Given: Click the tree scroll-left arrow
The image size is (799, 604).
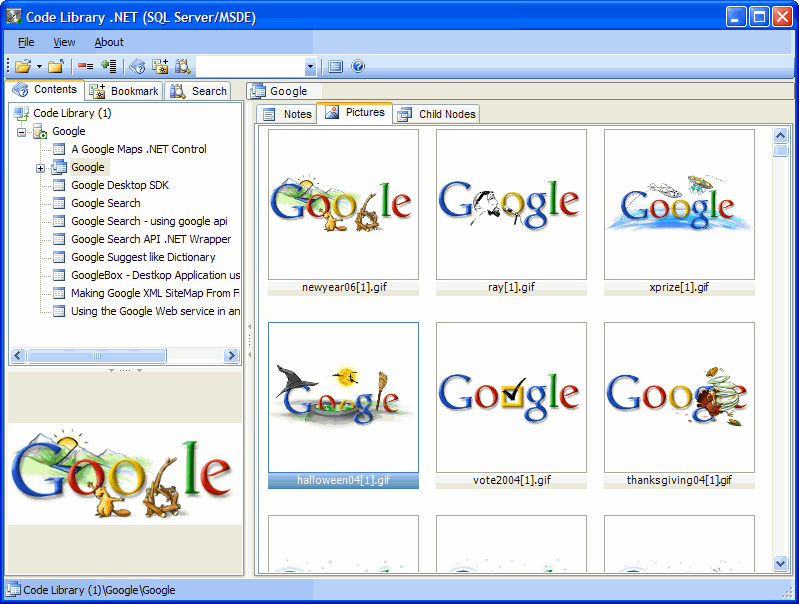Looking at the screenshot, I should (18, 355).
